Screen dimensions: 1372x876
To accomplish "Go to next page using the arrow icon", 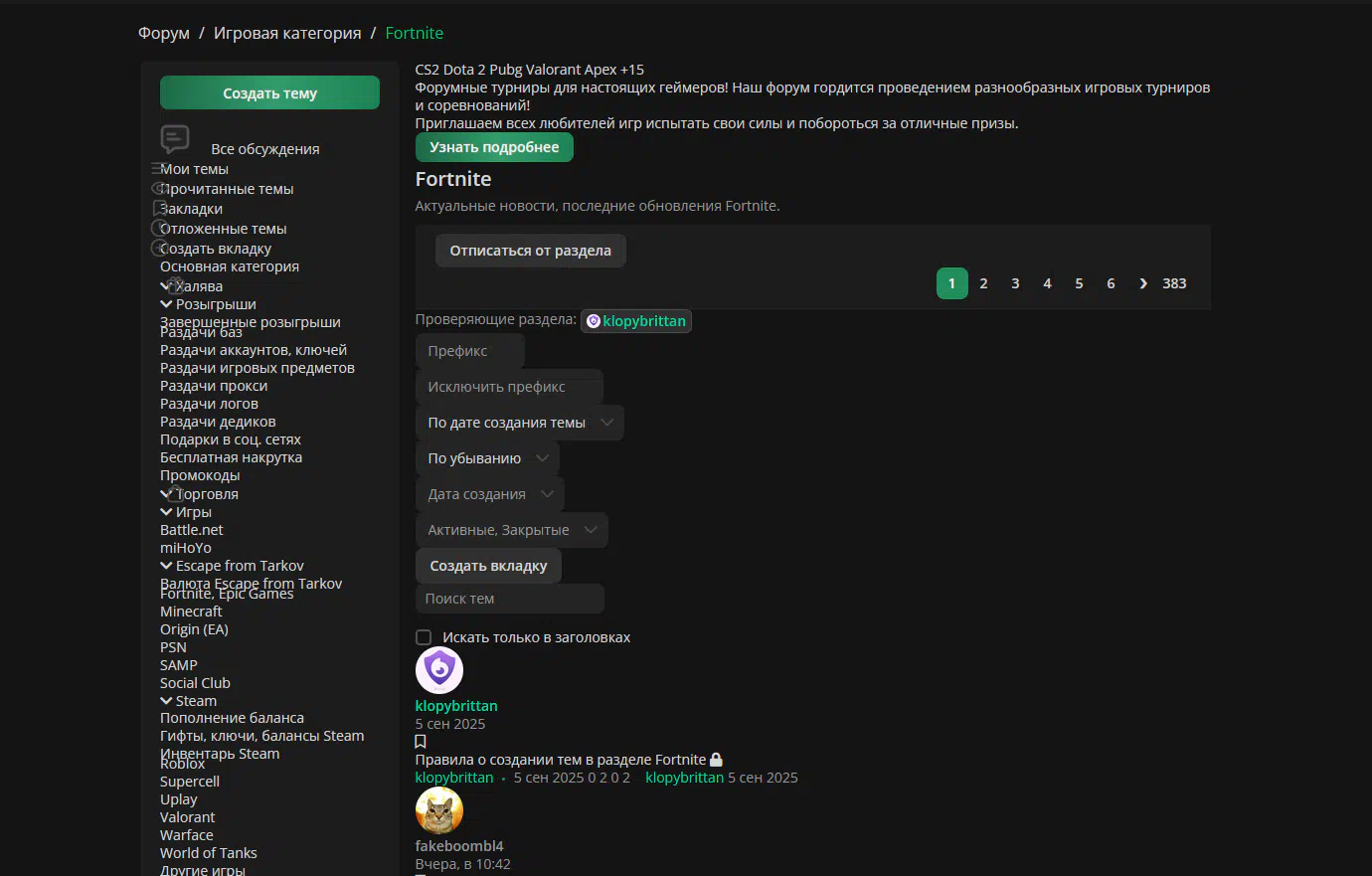I will 1143,283.
